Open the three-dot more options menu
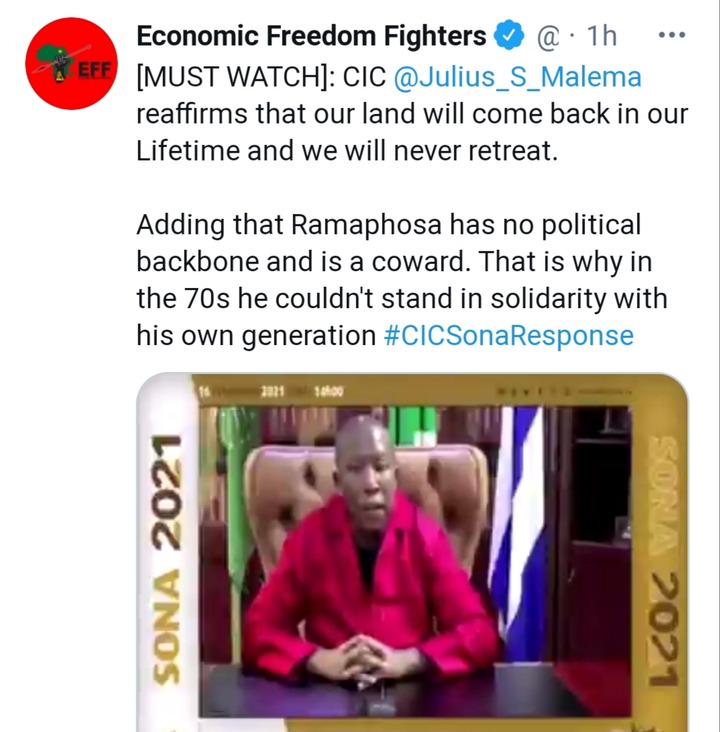This screenshot has height=732, width=720. click(672, 35)
